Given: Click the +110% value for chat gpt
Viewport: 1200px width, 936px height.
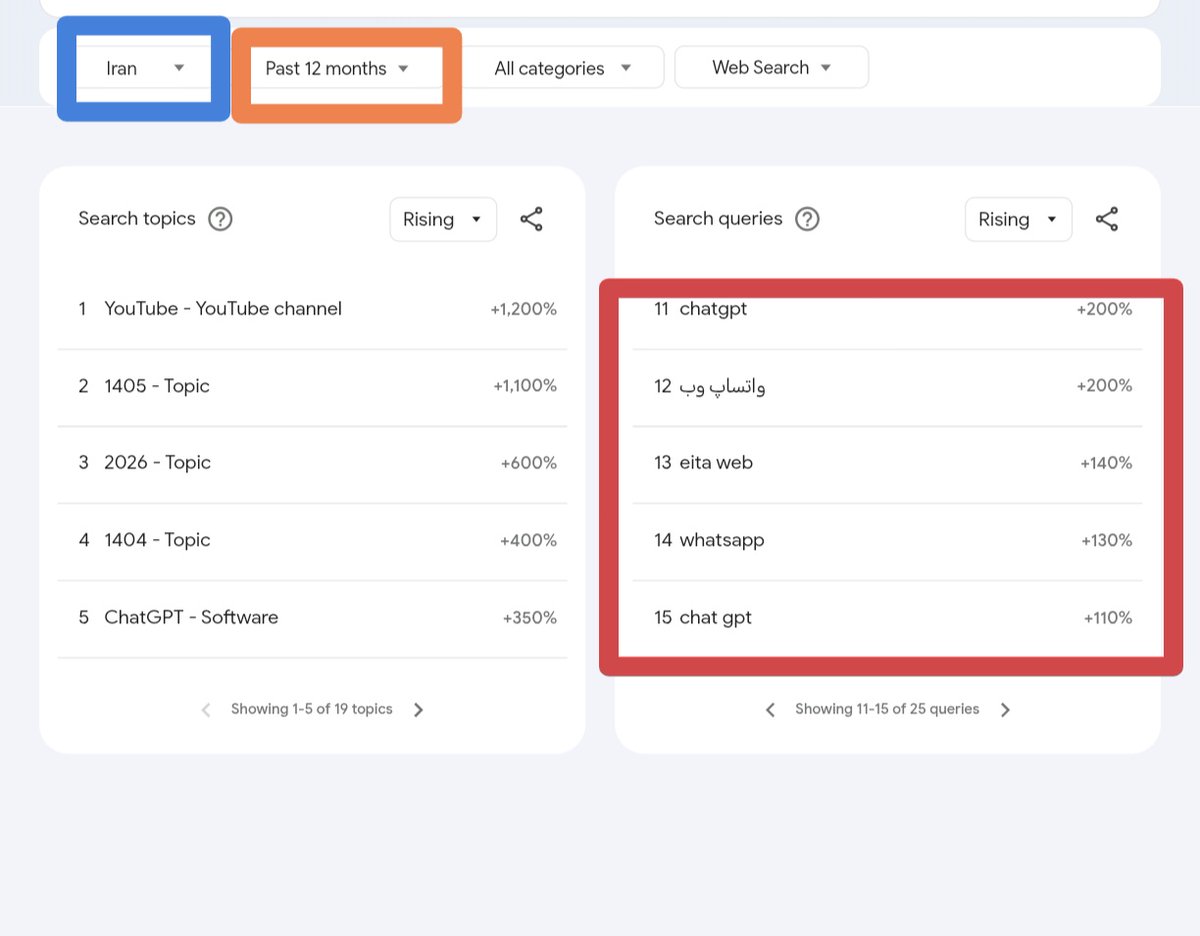Looking at the screenshot, I should [1108, 618].
